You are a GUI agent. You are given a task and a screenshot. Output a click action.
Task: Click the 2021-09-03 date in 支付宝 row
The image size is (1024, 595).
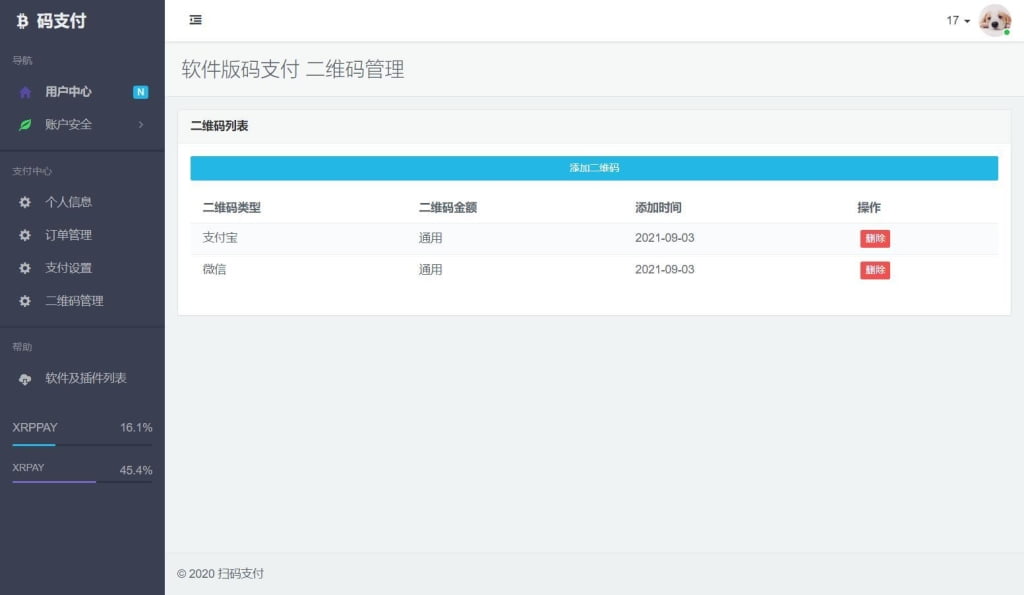[664, 238]
